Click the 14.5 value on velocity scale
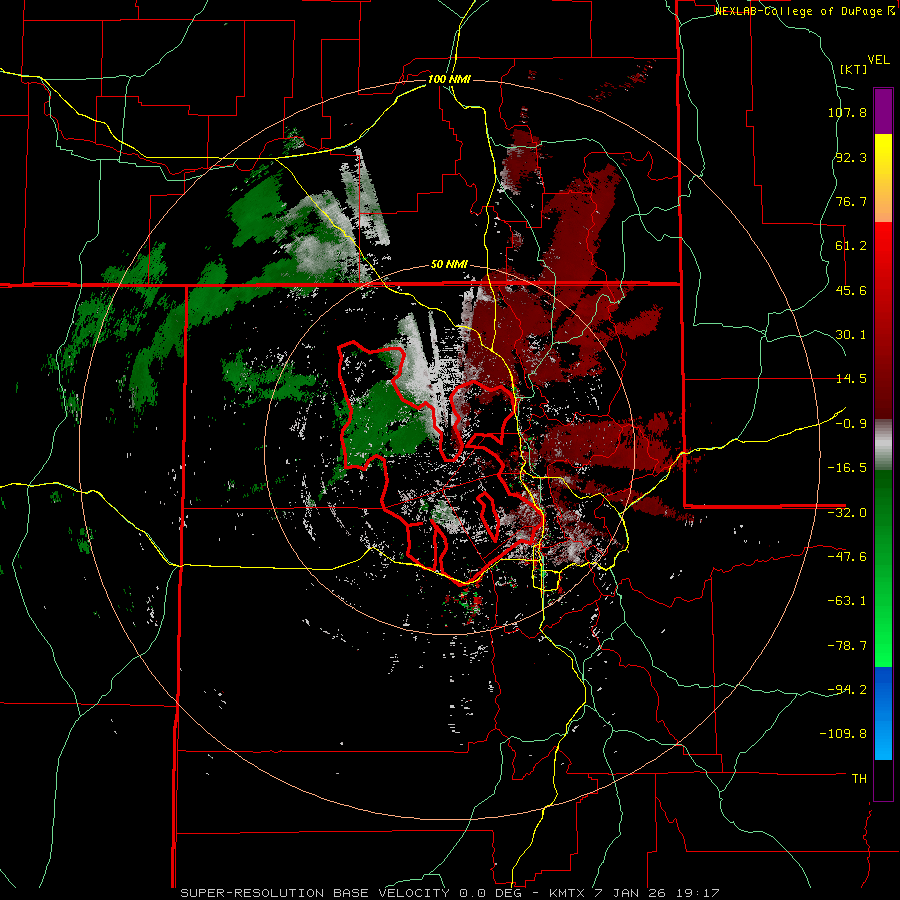900x900 pixels. pyautogui.click(x=851, y=379)
